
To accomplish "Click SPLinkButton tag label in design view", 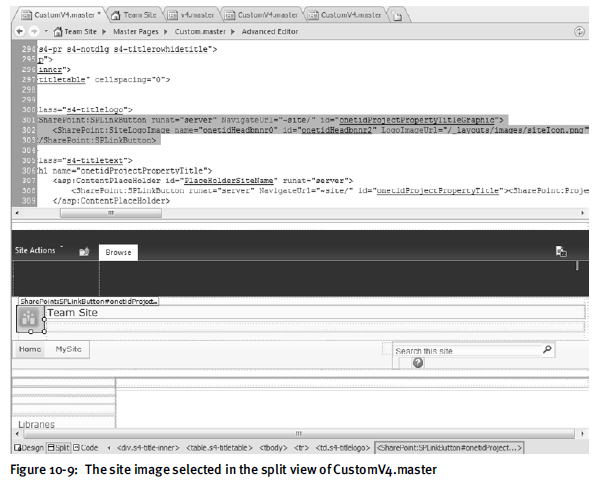I will [89, 301].
